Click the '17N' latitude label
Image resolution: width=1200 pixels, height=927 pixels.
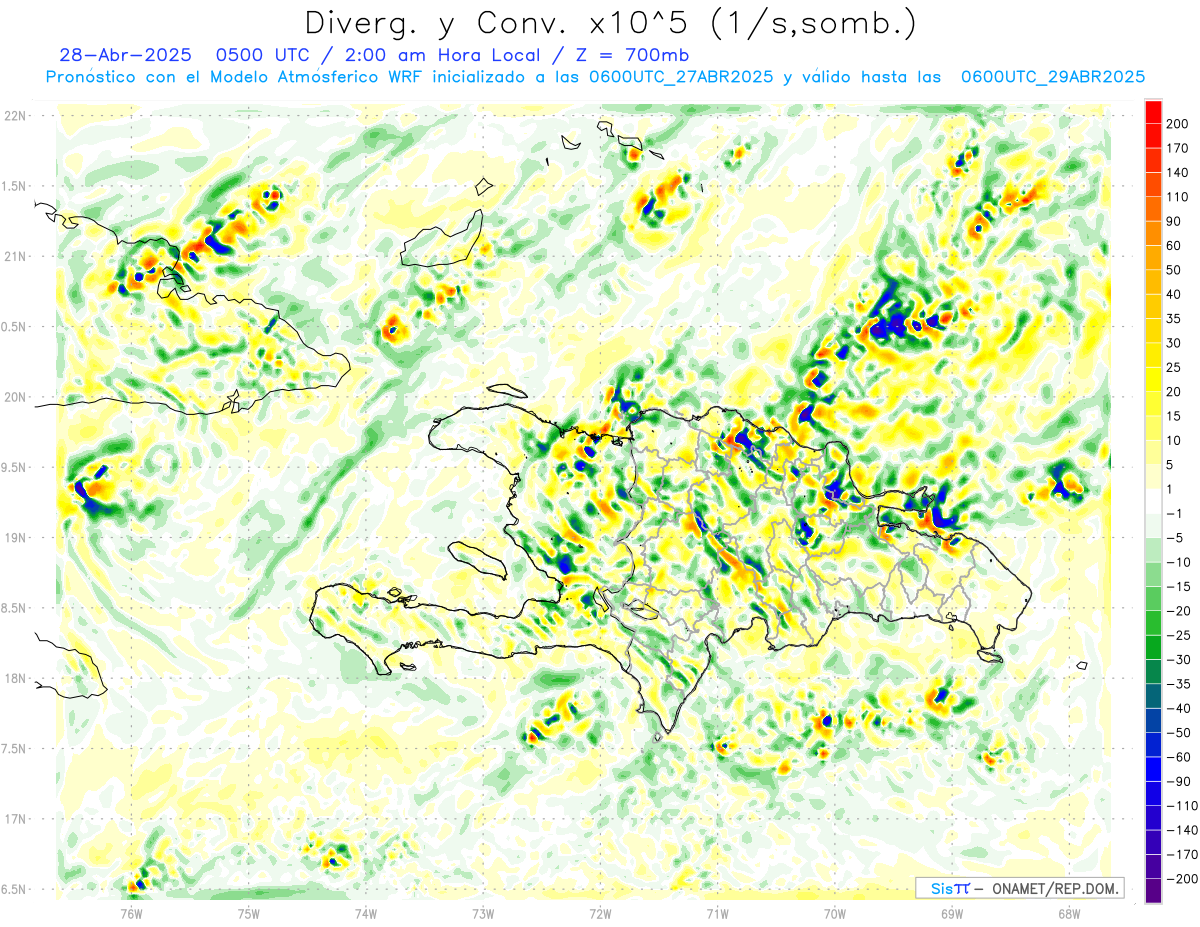click(16, 819)
